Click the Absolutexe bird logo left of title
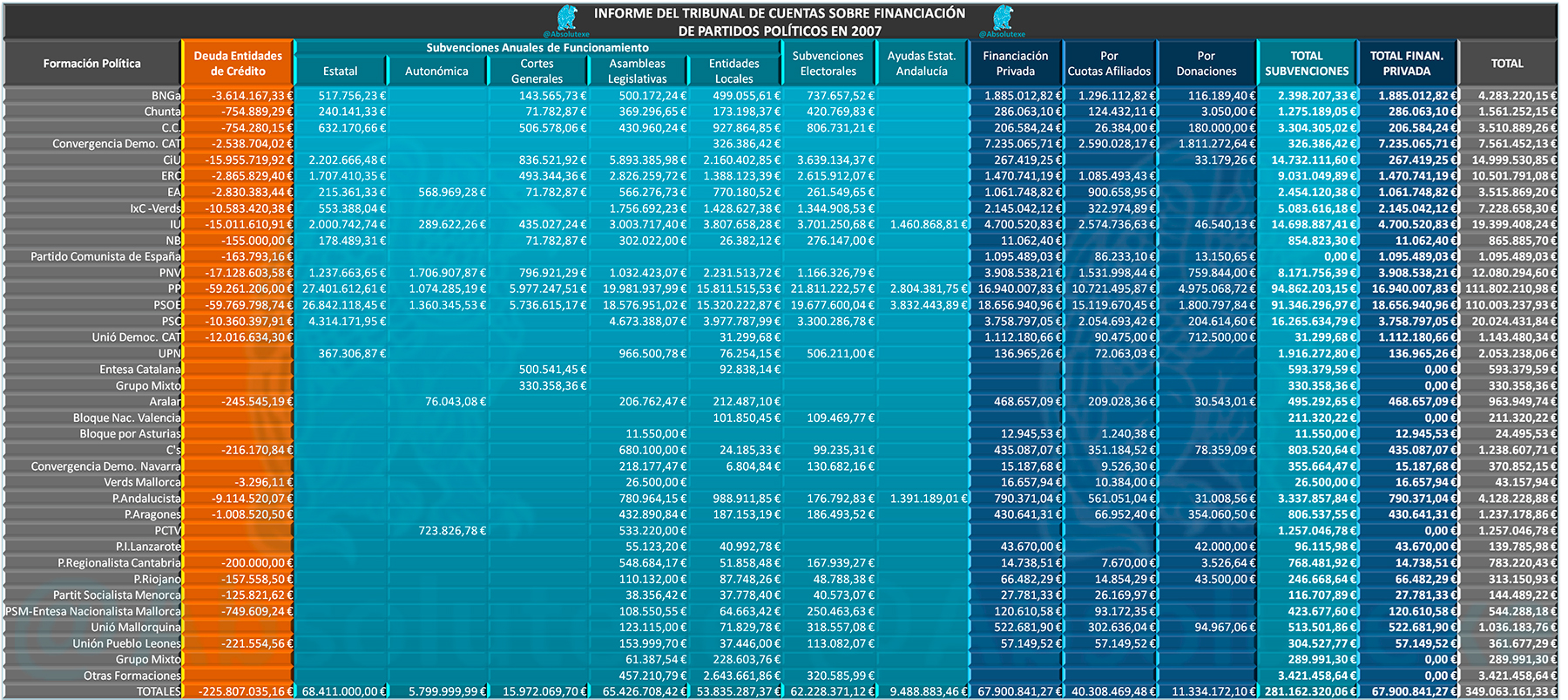The height and width of the screenshot is (700, 1568). point(567,18)
